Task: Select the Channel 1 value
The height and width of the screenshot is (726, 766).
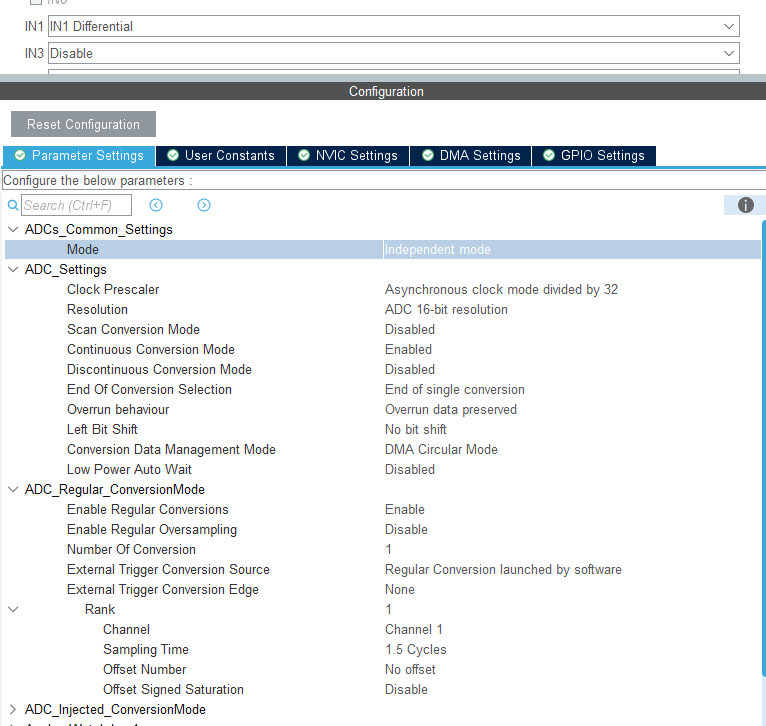Action: coord(414,630)
